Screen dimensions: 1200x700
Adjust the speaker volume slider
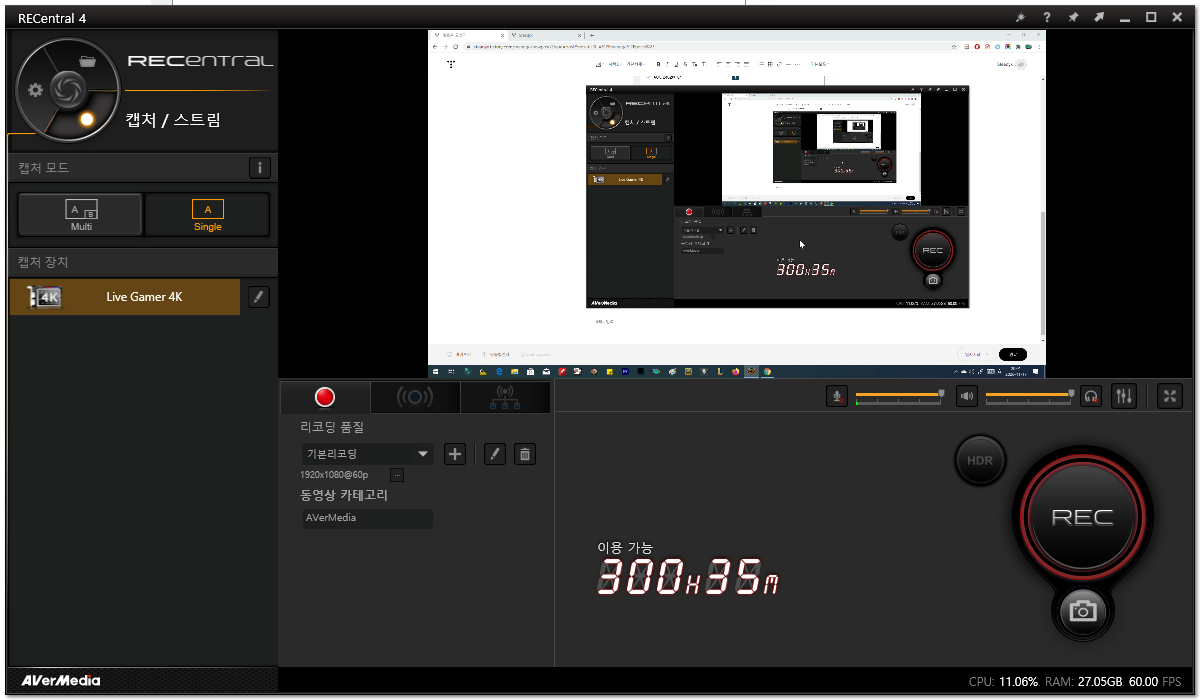click(1030, 396)
